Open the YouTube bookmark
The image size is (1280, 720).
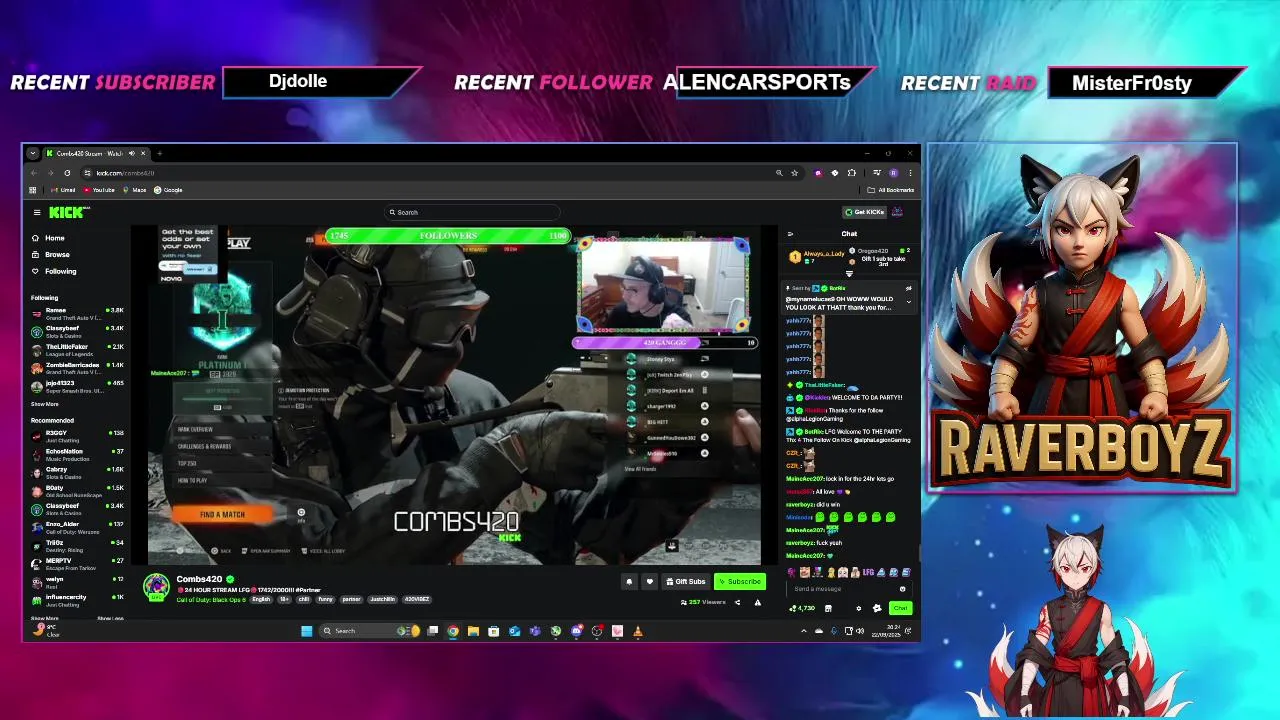(99, 190)
